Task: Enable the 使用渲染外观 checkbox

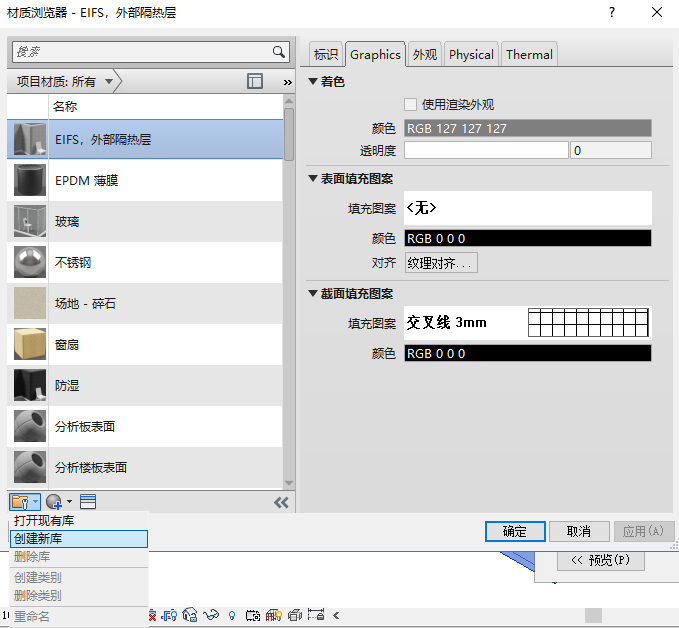Action: point(410,104)
